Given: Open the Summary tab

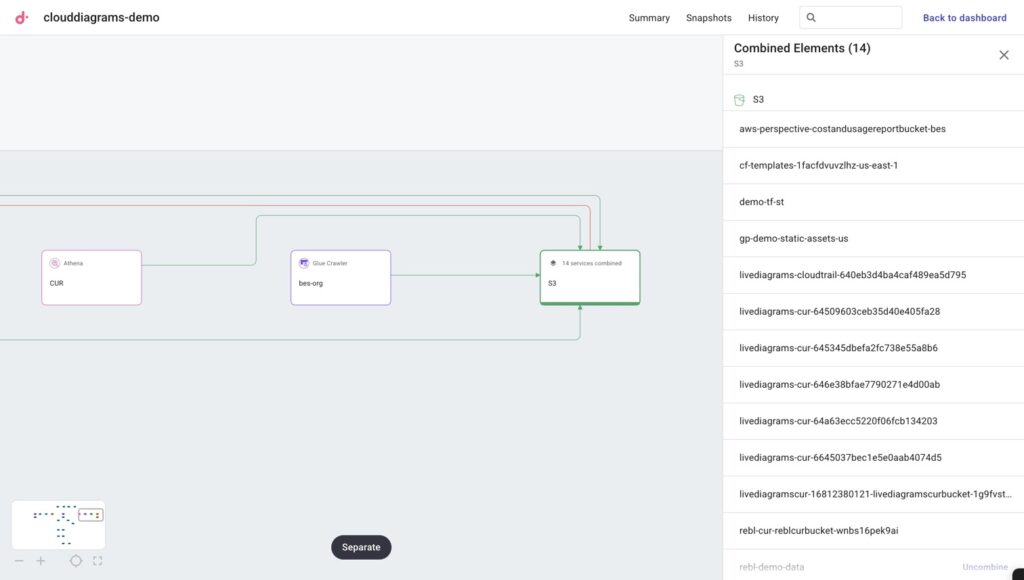Looking at the screenshot, I should click(x=649, y=18).
